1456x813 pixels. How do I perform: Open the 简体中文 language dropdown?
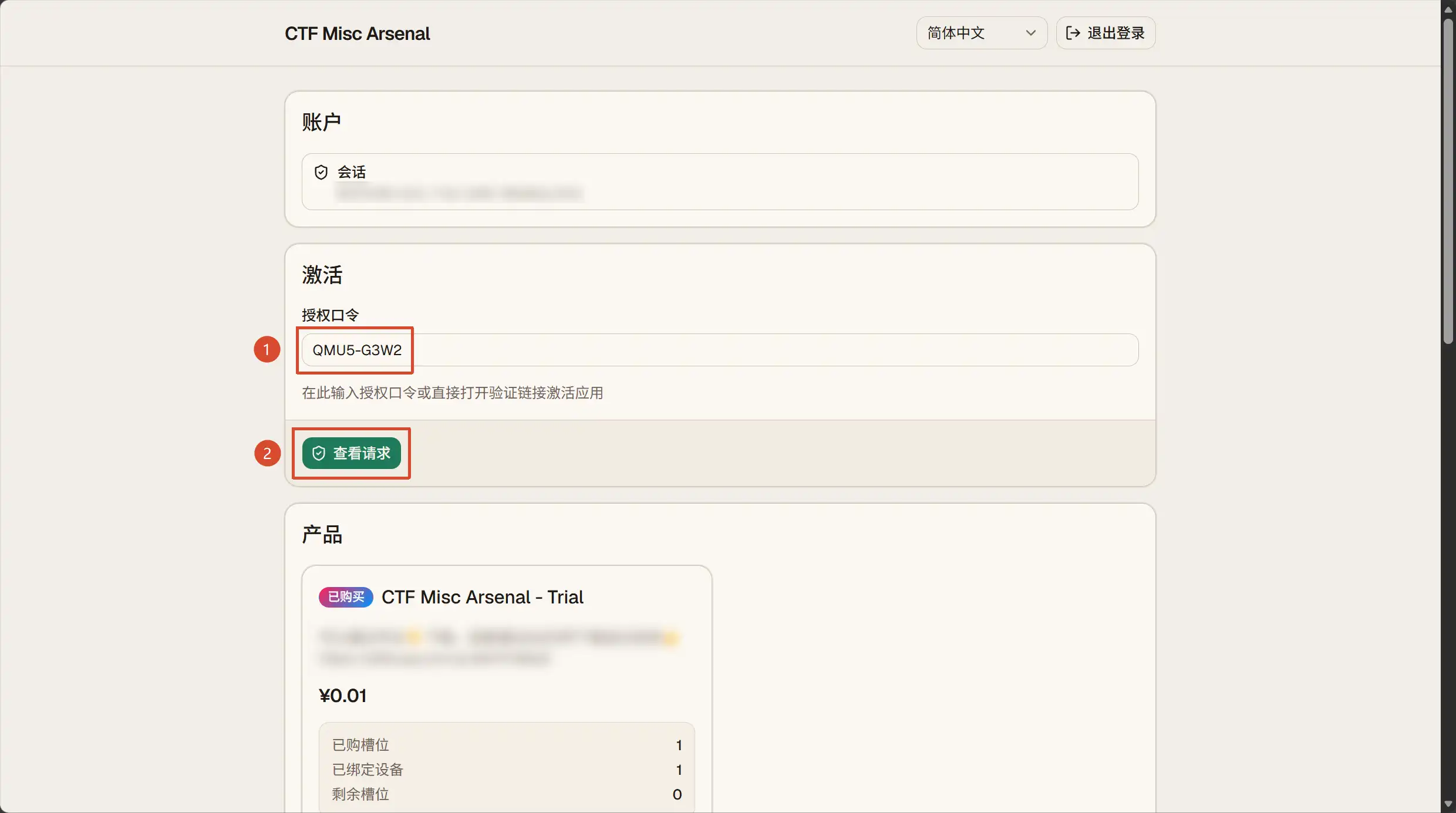[982, 33]
